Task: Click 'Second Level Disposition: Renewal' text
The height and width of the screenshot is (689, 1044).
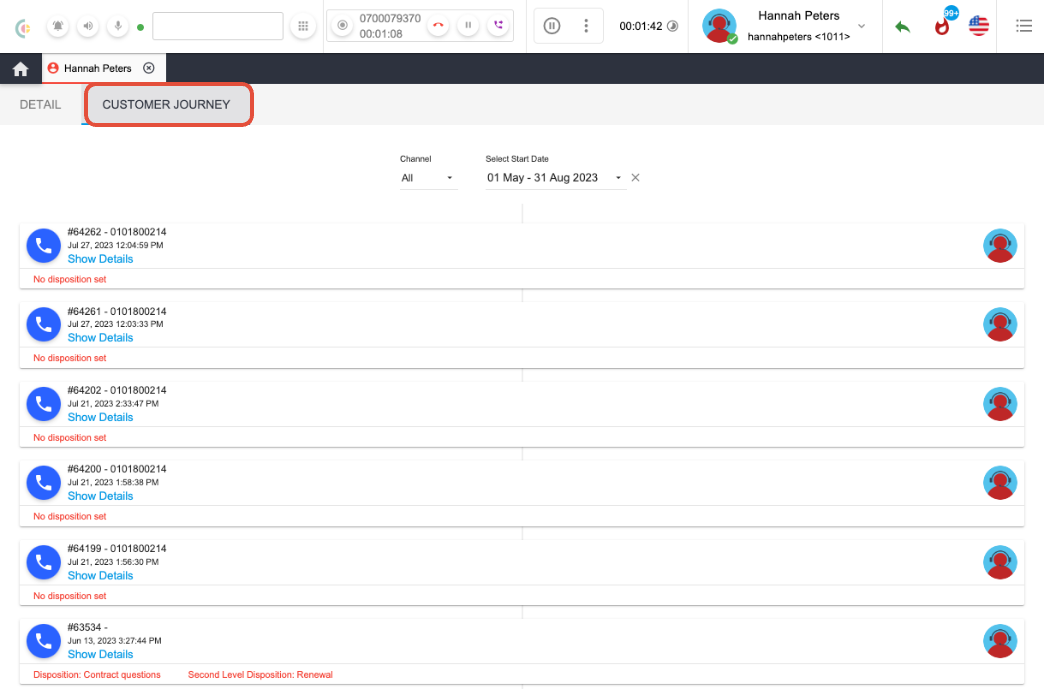Action: click(x=260, y=674)
